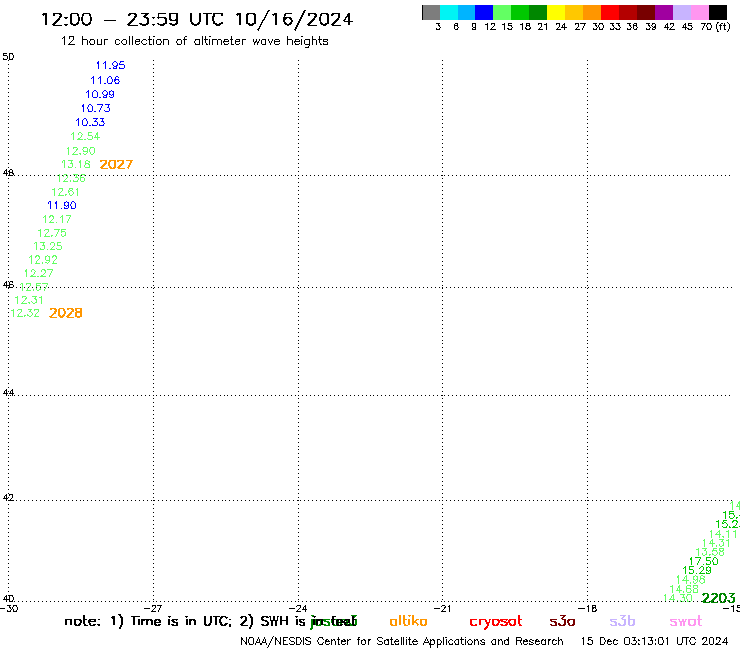Click the wave height value 10.73
The height and width of the screenshot is (650, 740).
click(96, 108)
